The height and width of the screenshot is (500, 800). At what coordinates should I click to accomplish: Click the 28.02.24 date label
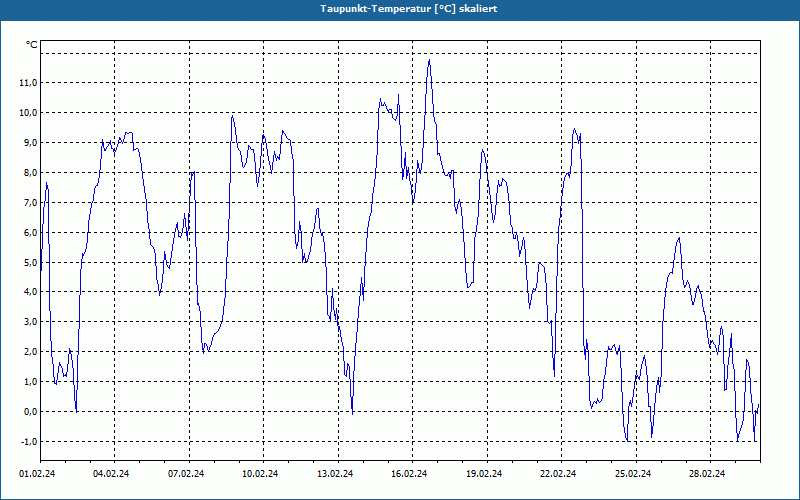point(707,474)
